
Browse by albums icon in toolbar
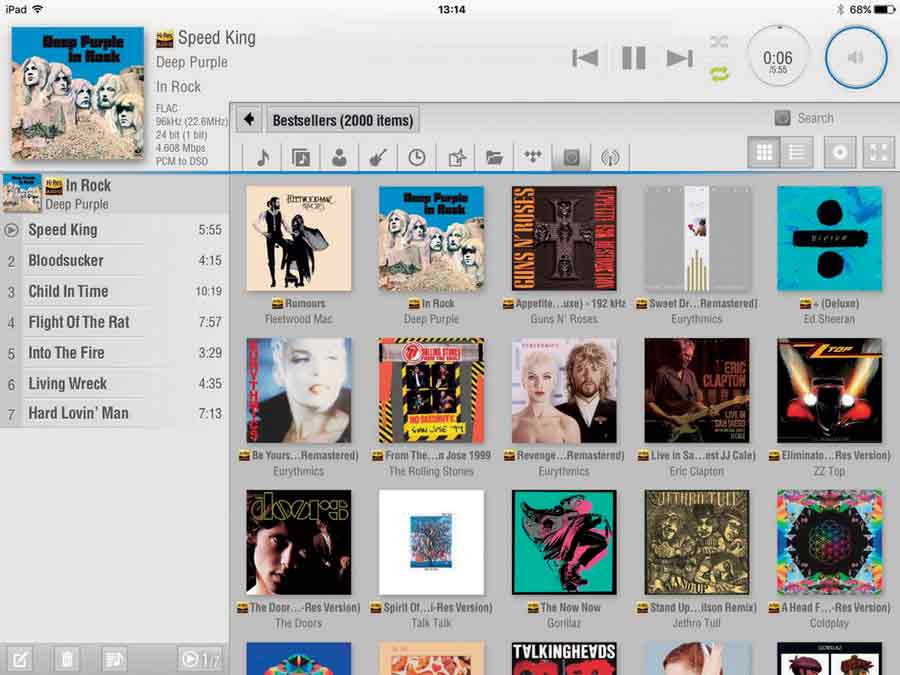coord(300,157)
